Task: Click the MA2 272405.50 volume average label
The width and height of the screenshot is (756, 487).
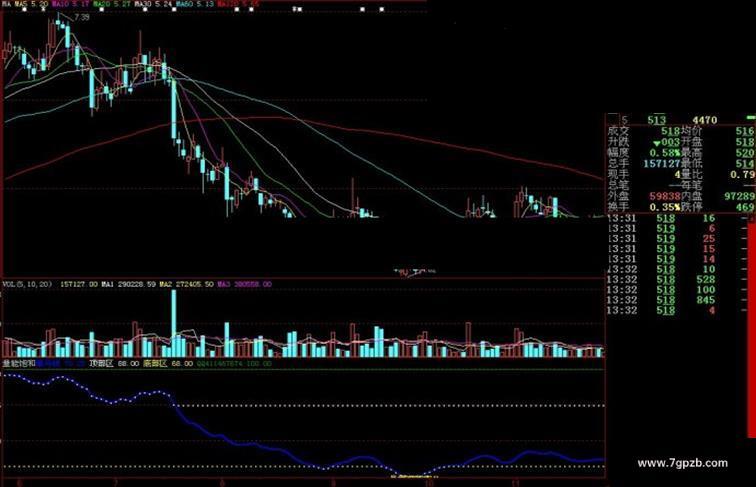Action: click(x=187, y=284)
